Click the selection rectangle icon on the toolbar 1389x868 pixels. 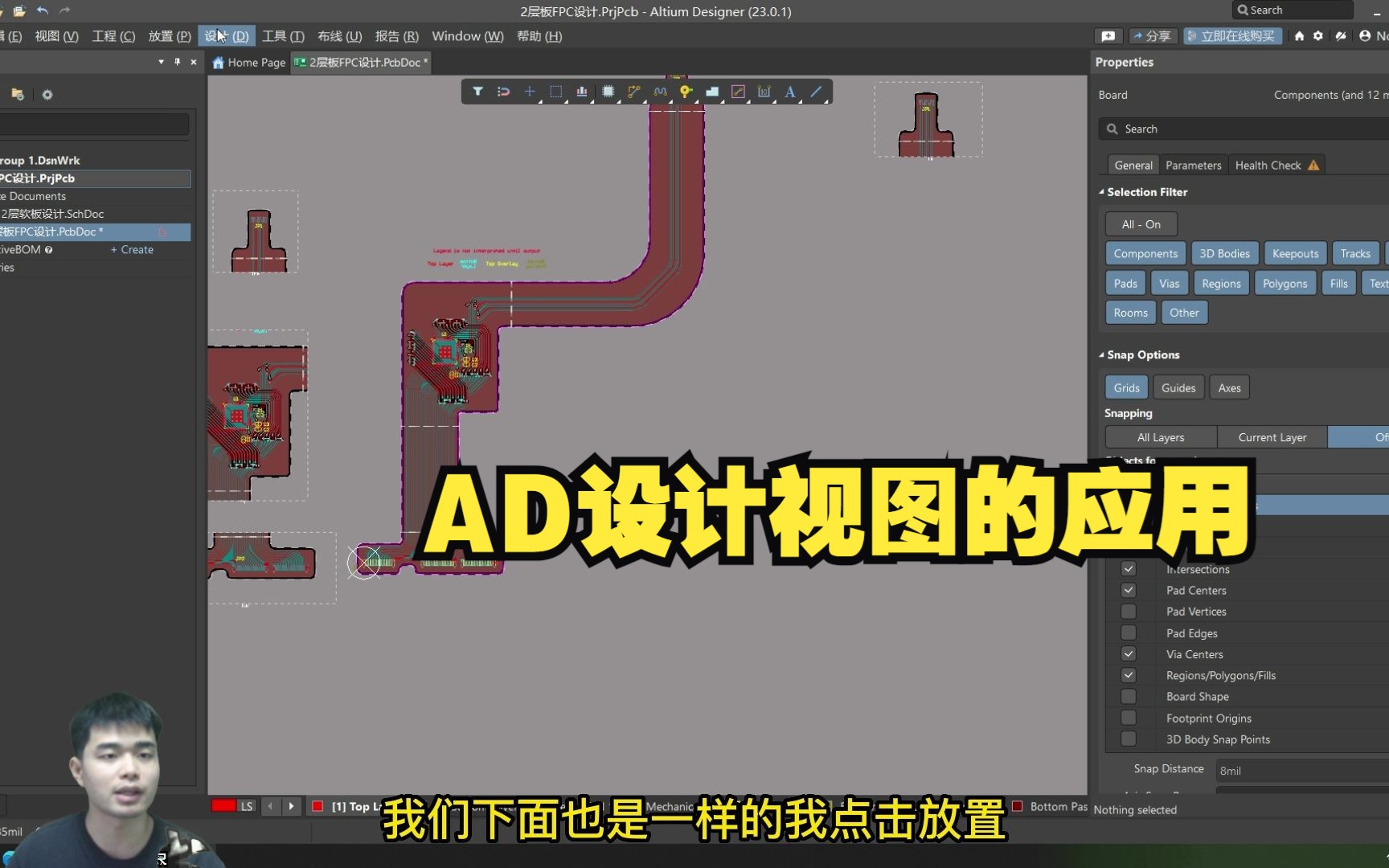(555, 92)
